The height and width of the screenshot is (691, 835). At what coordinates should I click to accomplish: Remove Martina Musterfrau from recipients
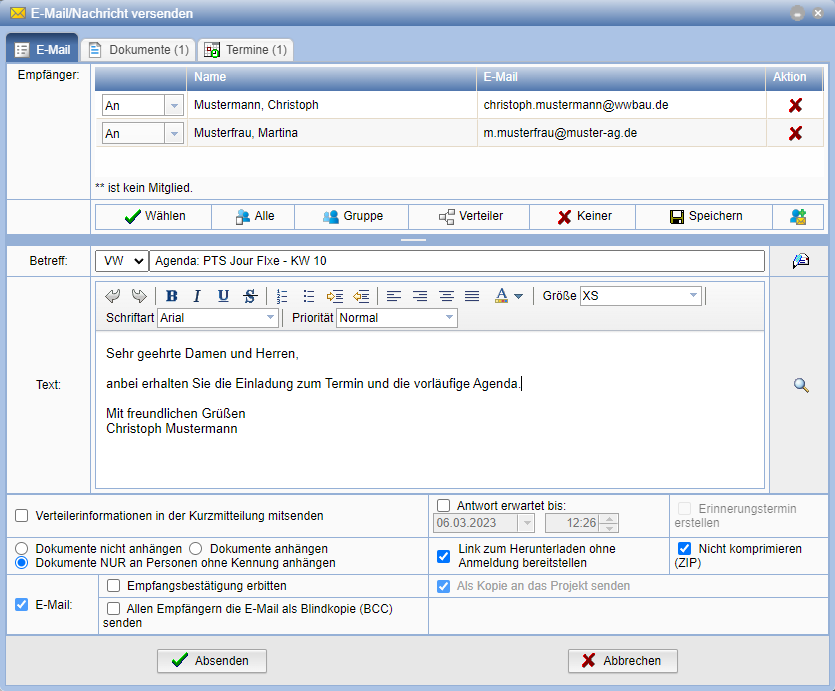pos(795,133)
